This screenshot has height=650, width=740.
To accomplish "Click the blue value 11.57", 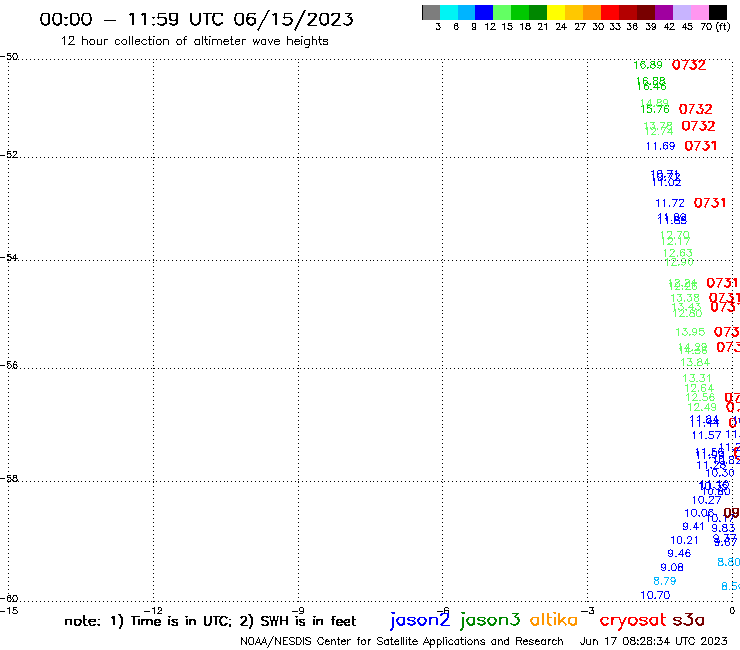I will [706, 435].
